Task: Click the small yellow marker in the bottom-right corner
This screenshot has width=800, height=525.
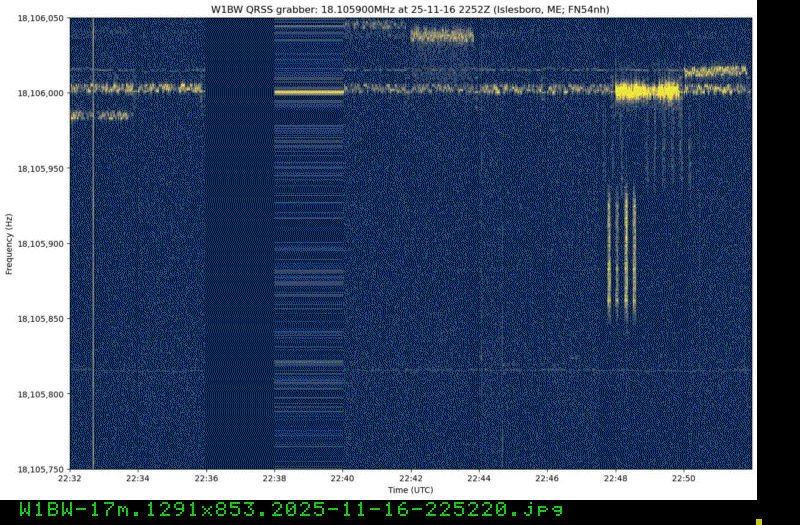Action: coord(759,521)
